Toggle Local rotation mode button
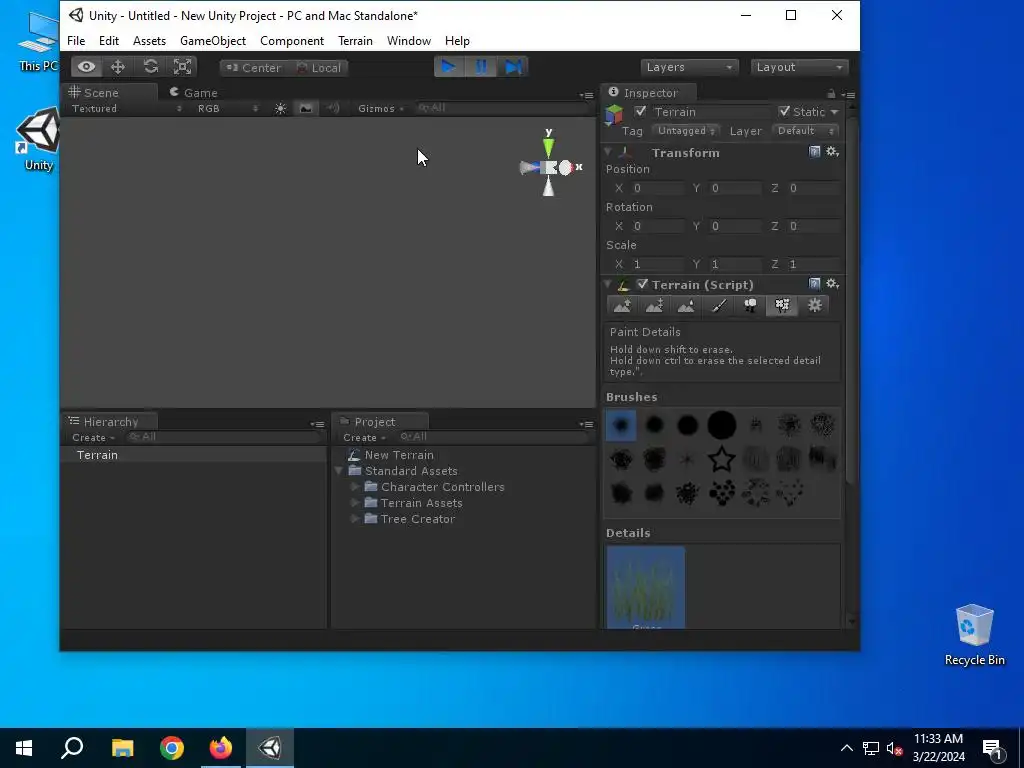The image size is (1024, 768). coord(319,67)
